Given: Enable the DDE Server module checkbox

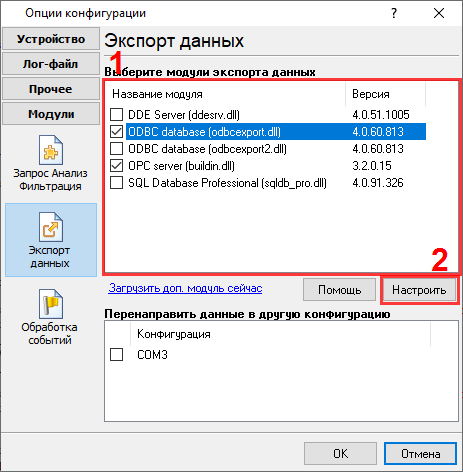Looking at the screenshot, I should (x=116, y=115).
